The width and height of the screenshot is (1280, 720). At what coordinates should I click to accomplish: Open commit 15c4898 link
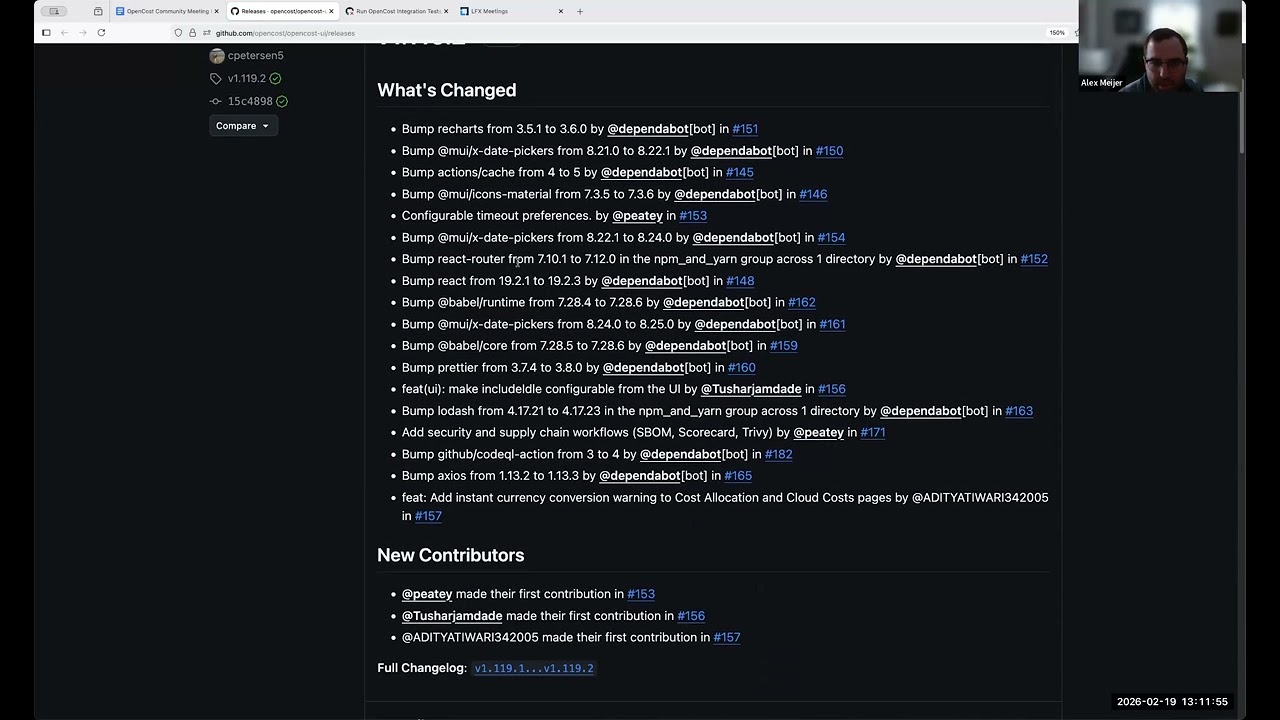click(x=250, y=101)
